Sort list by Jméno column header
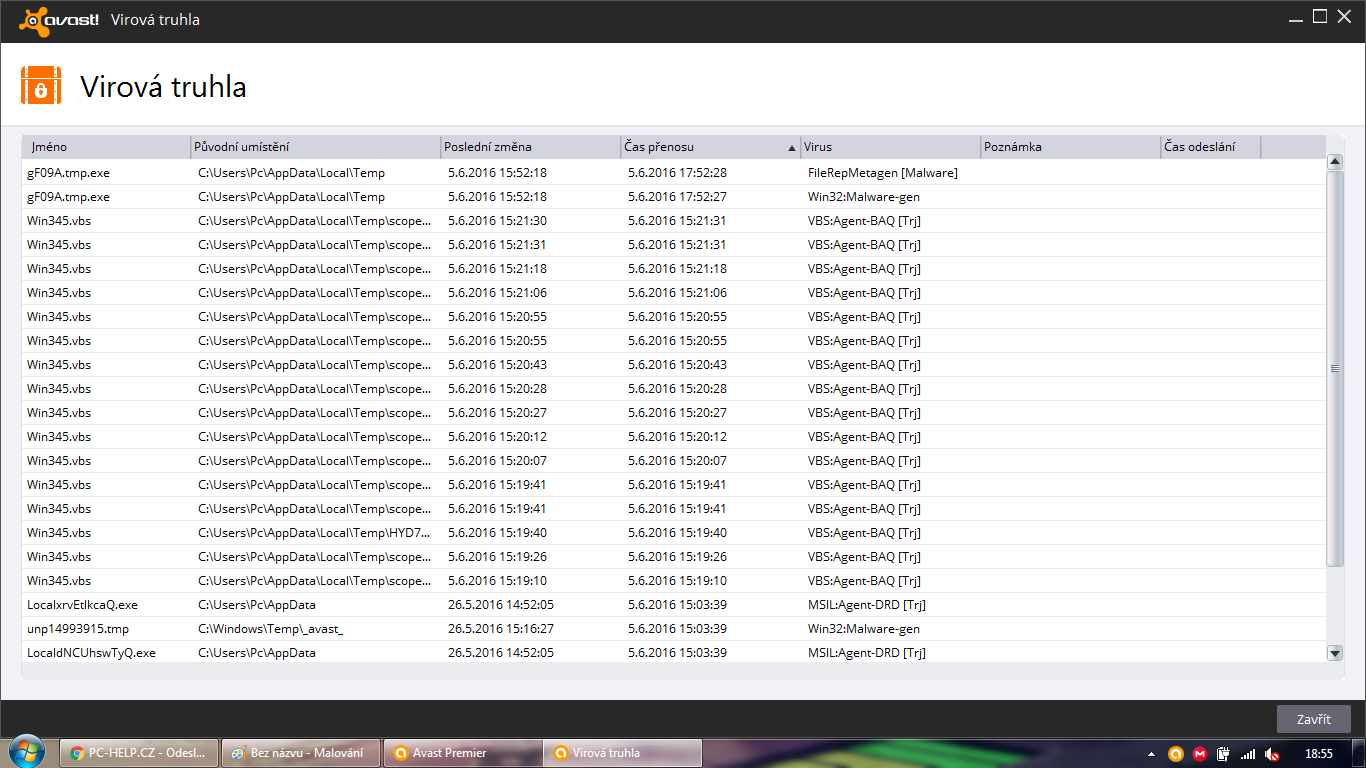 105,147
